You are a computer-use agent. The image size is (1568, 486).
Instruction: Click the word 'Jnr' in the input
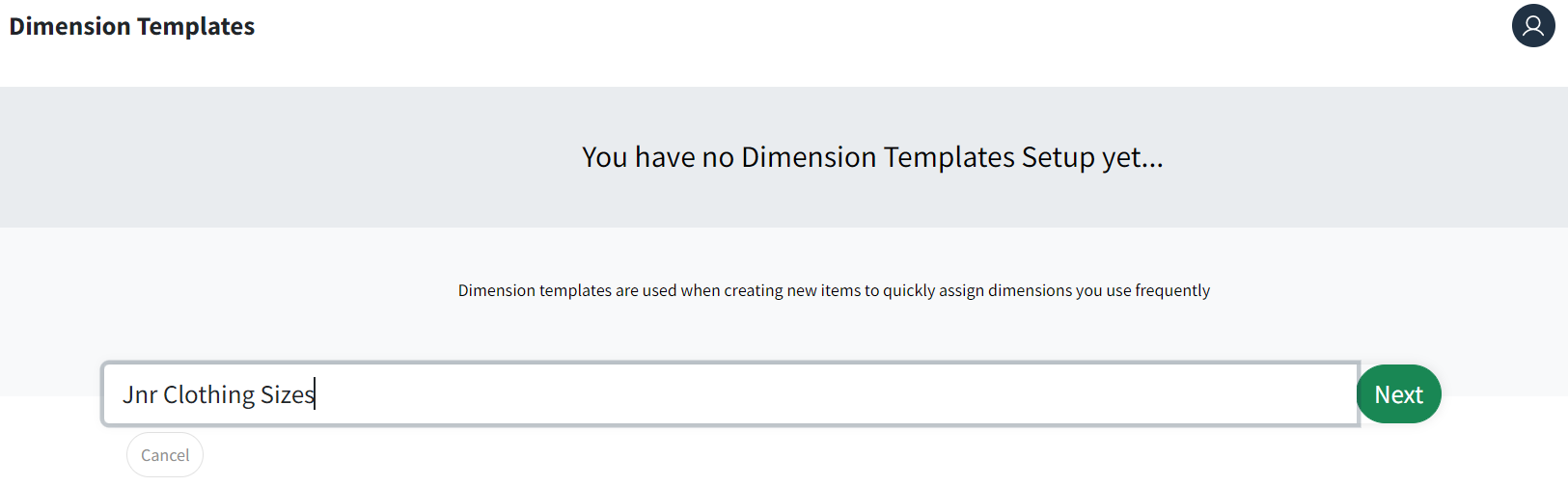point(140,394)
